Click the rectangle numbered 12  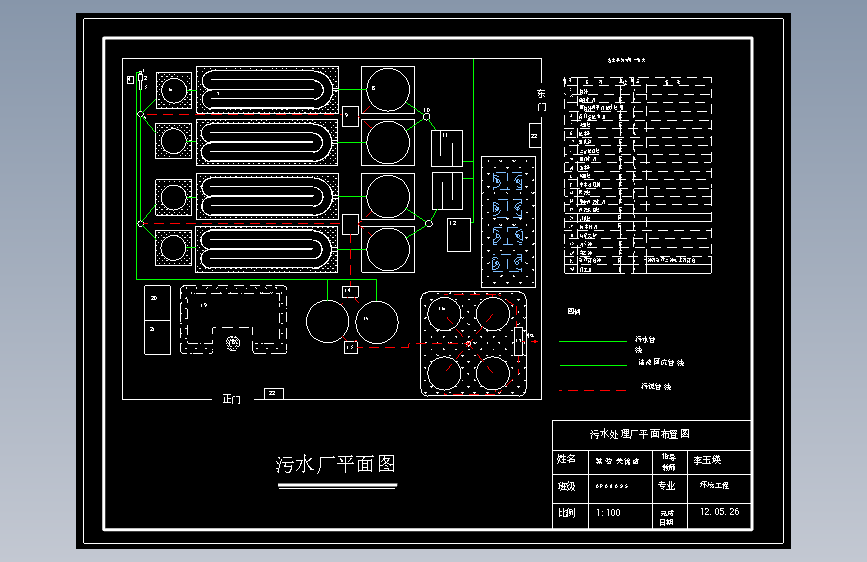coord(458,235)
